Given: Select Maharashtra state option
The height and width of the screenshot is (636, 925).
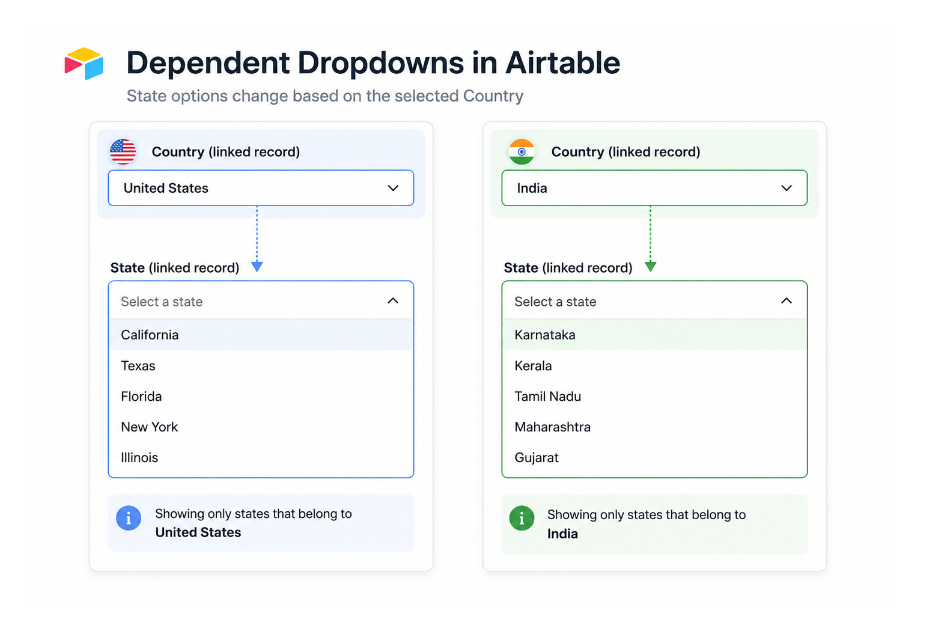Looking at the screenshot, I should (x=654, y=427).
